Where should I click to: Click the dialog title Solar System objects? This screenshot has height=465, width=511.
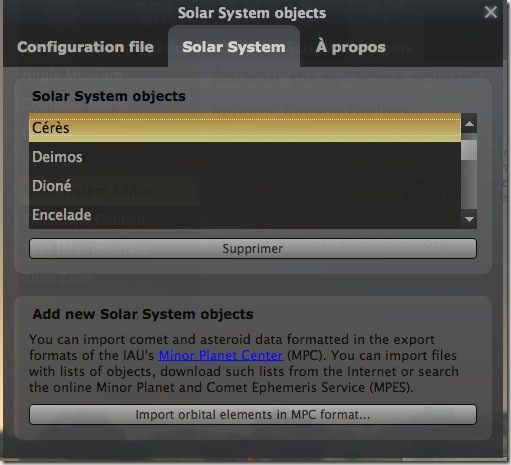(x=252, y=13)
